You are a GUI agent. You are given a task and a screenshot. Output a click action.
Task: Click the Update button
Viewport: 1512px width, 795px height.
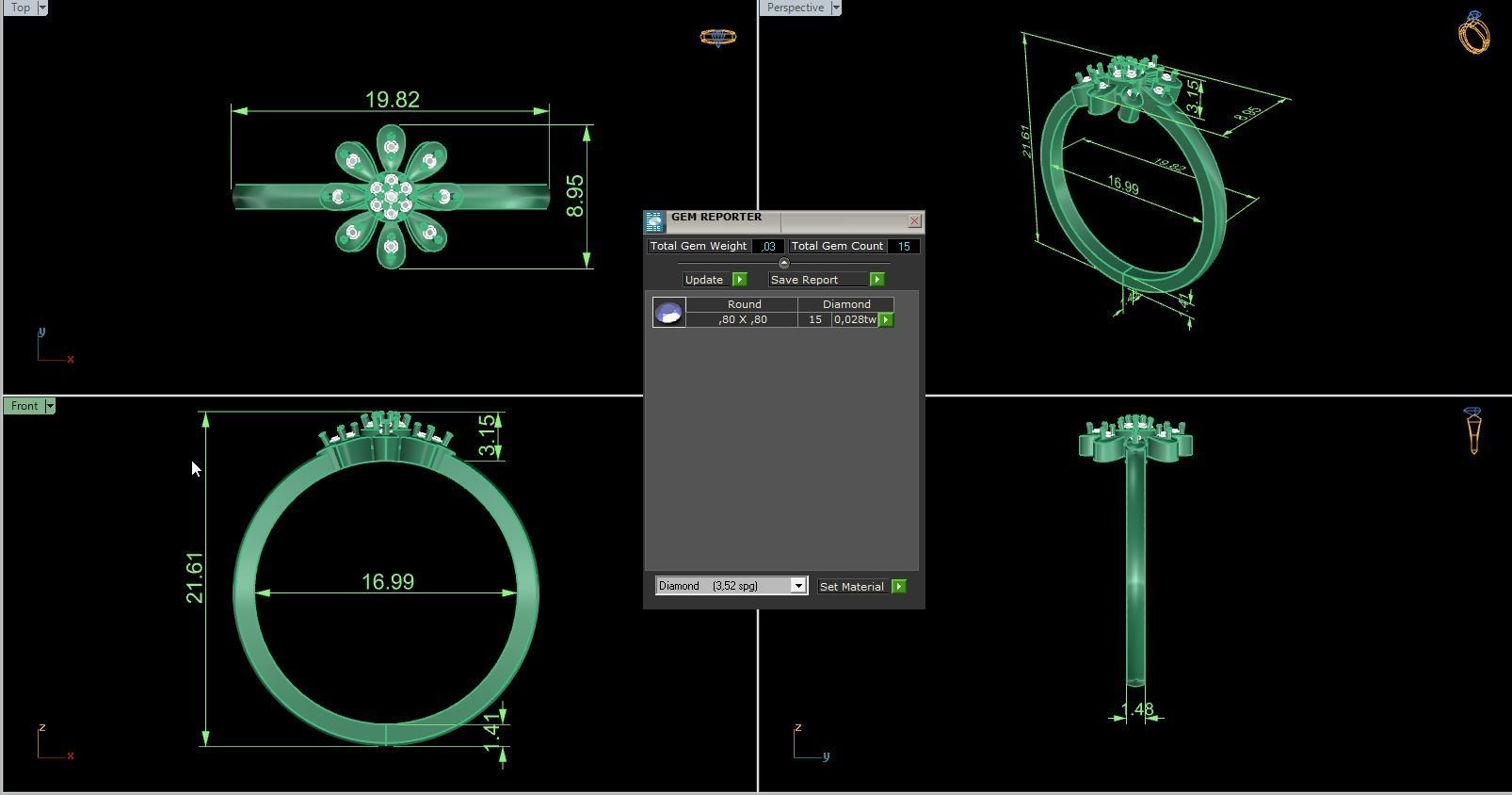coord(704,280)
